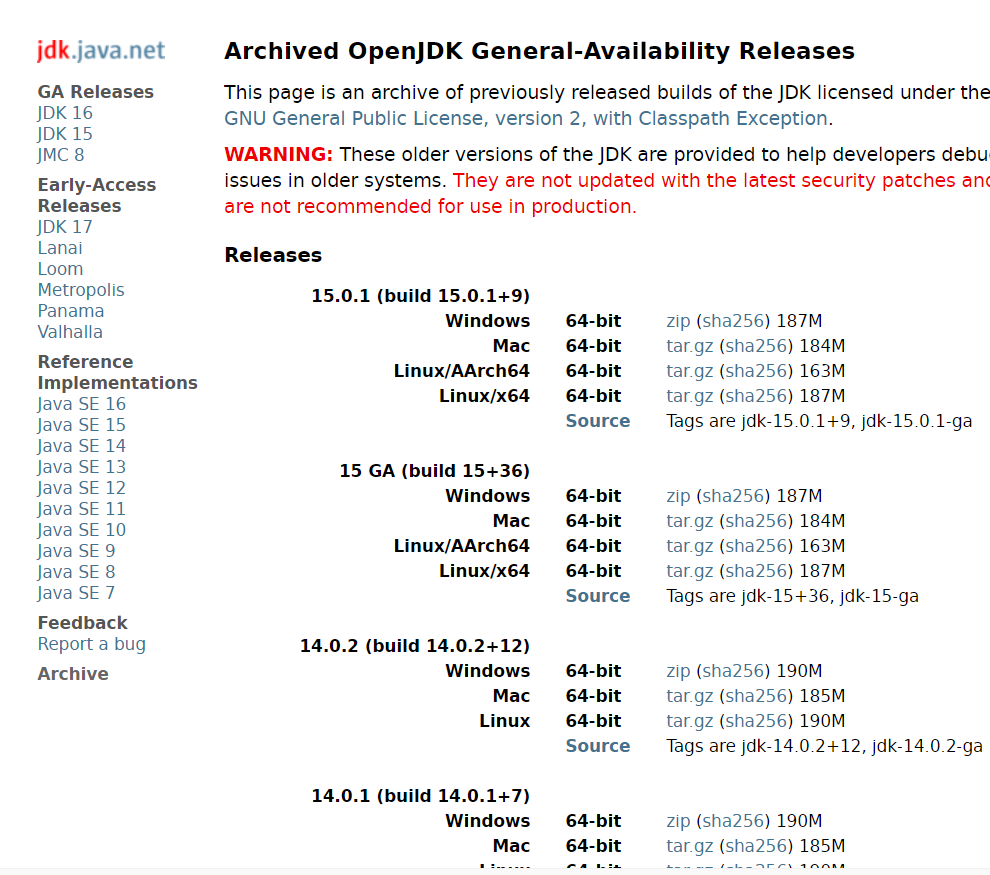Open the JMC 8 release page

(60, 154)
